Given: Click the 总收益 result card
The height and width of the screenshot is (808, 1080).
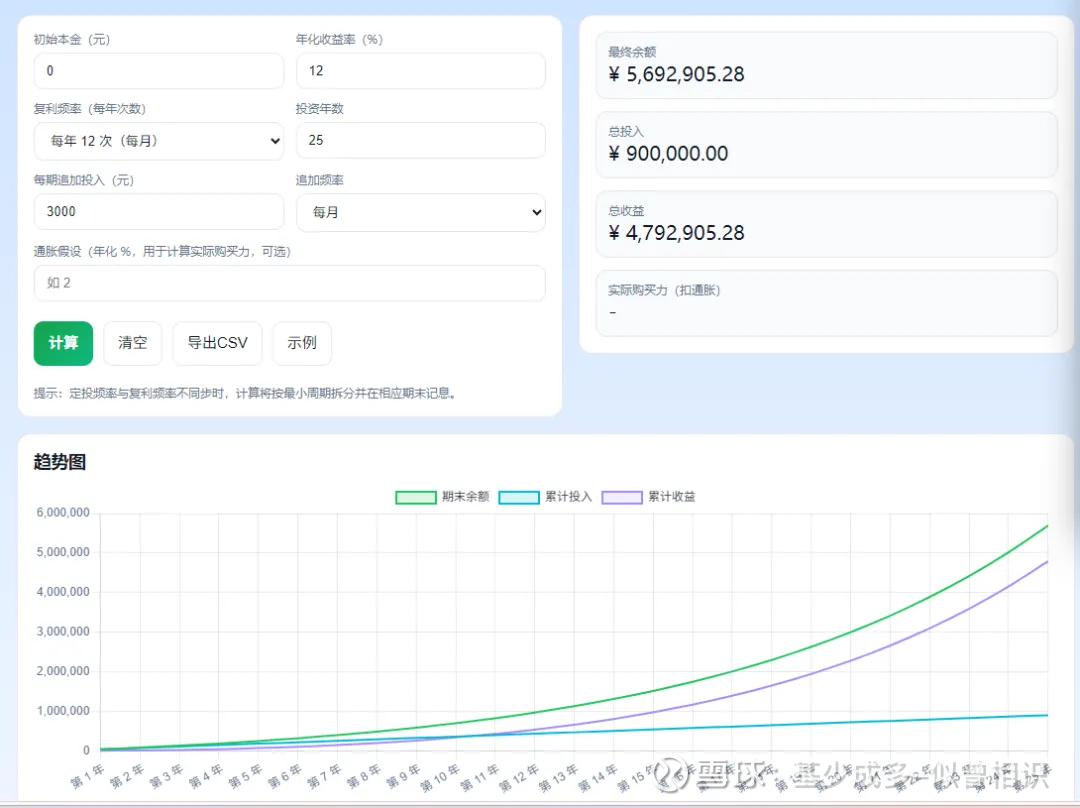Looking at the screenshot, I should tap(826, 225).
